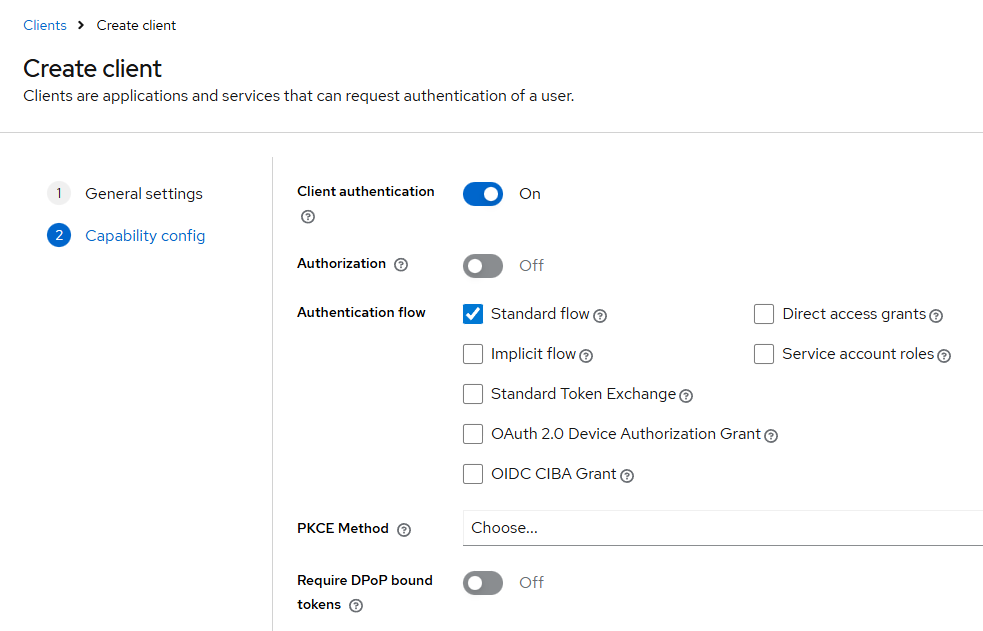
Task: Click help icon next to PKCE Method
Action: 404,530
